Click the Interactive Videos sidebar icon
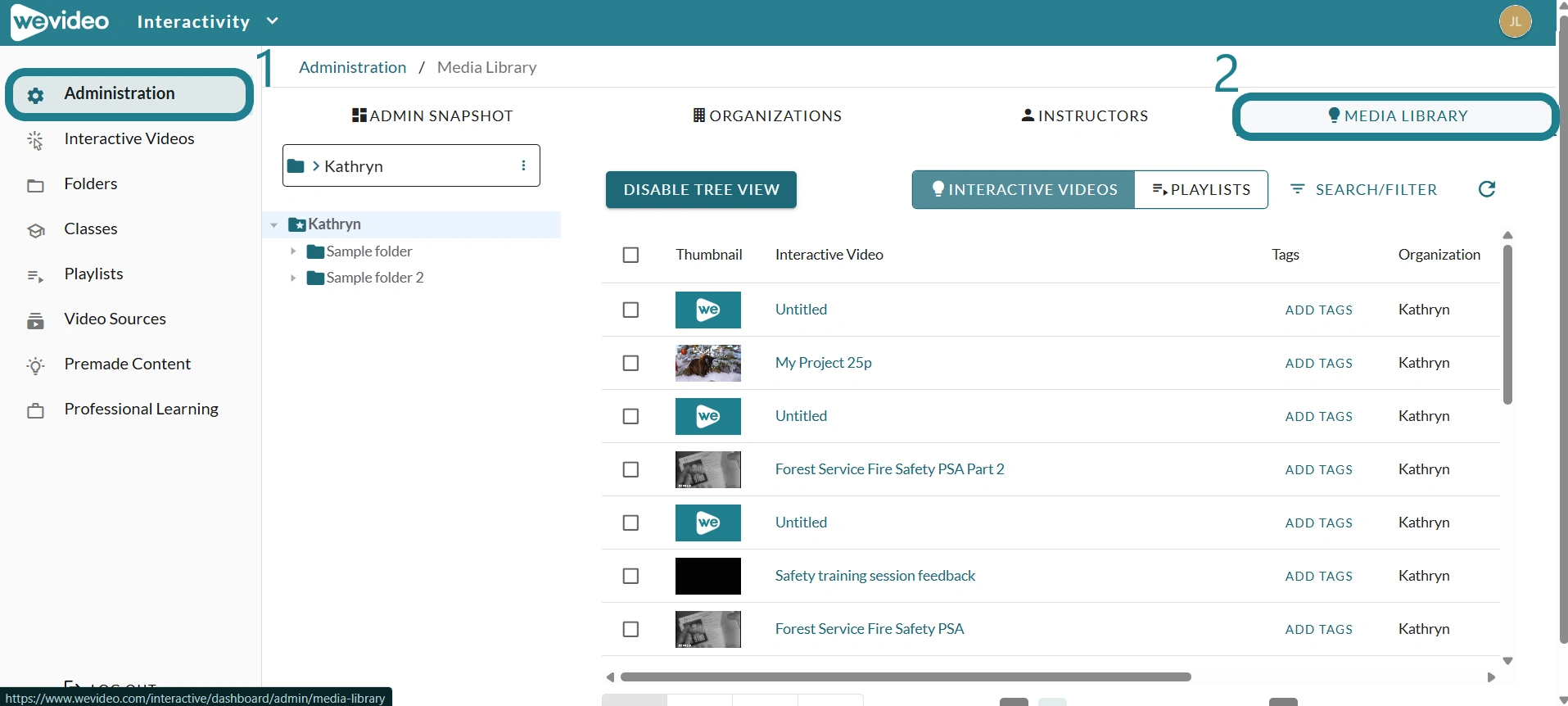Viewport: 1568px width, 706px height. 35,140
